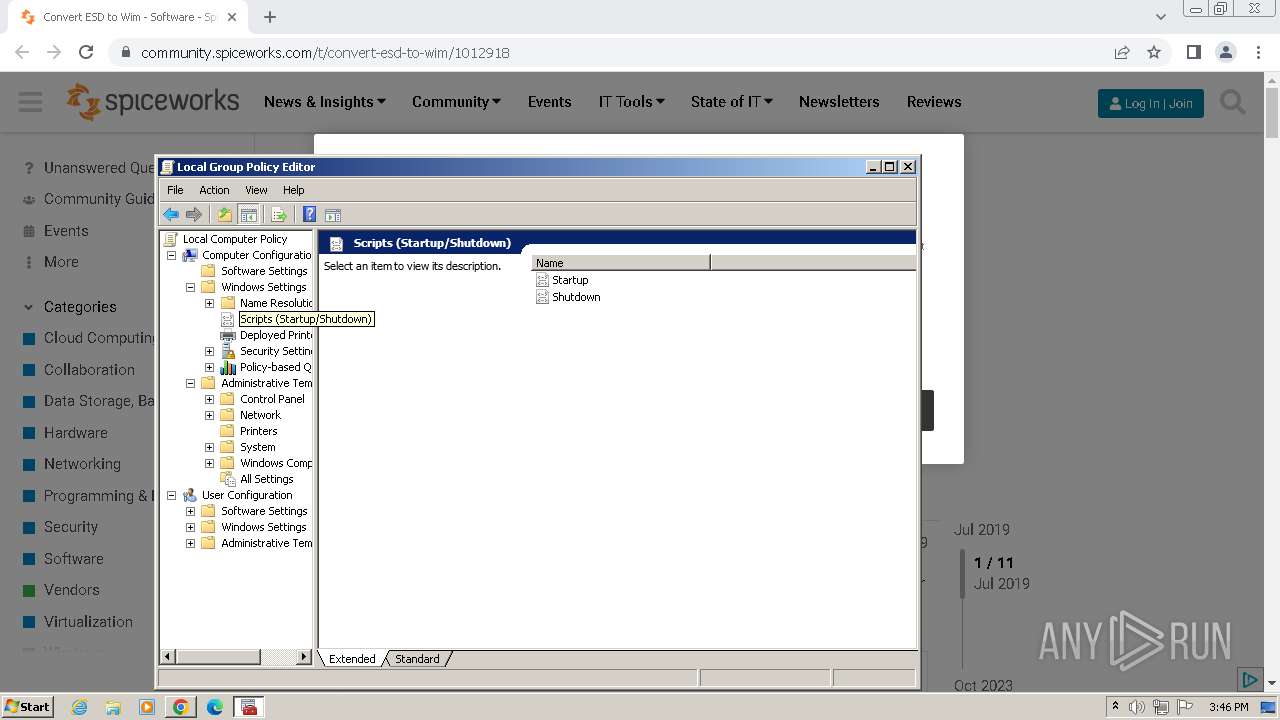Image resolution: width=1280 pixels, height=720 pixels.
Task: Bookmark this page with the star icon
Action: click(x=1154, y=52)
